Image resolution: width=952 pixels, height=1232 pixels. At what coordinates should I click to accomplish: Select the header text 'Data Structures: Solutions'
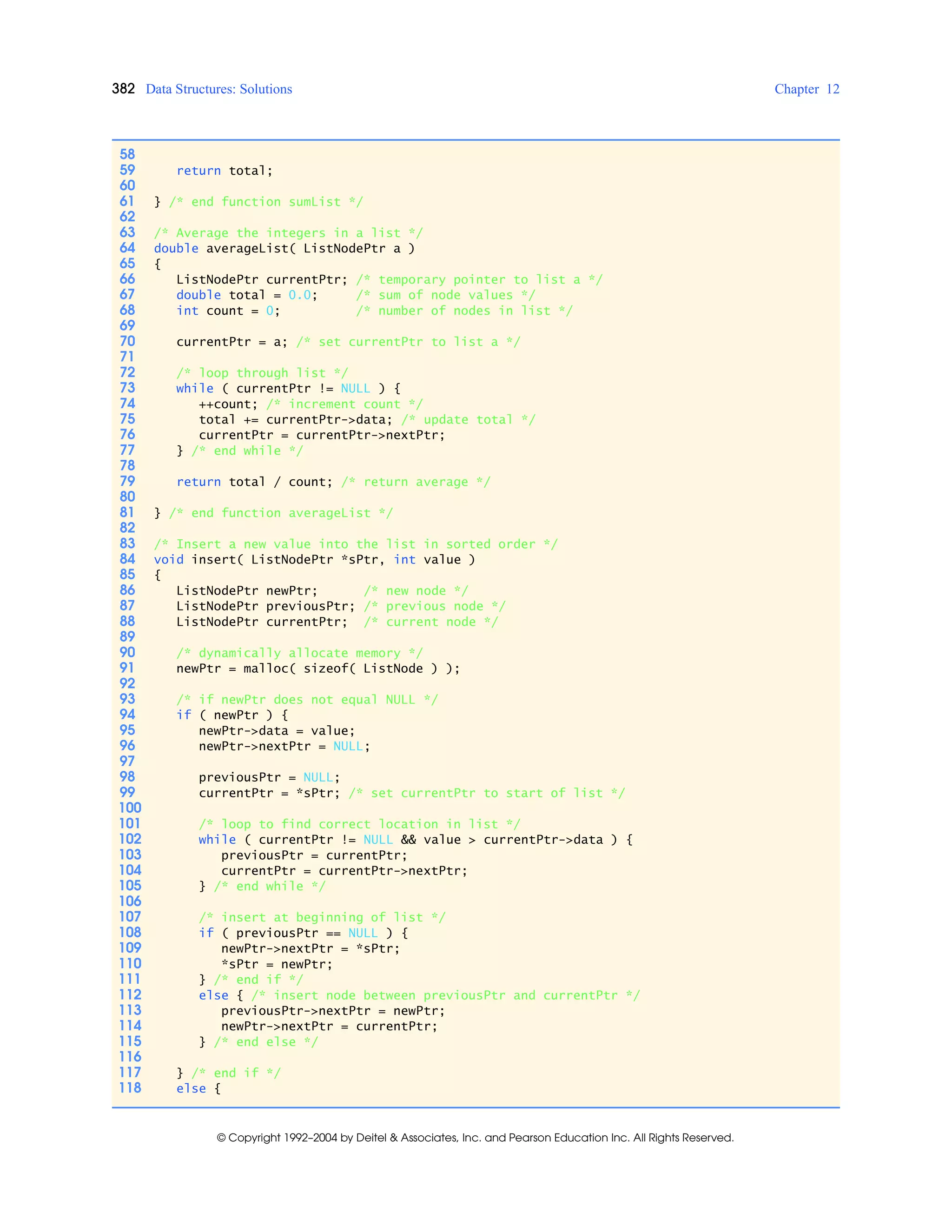tap(219, 89)
